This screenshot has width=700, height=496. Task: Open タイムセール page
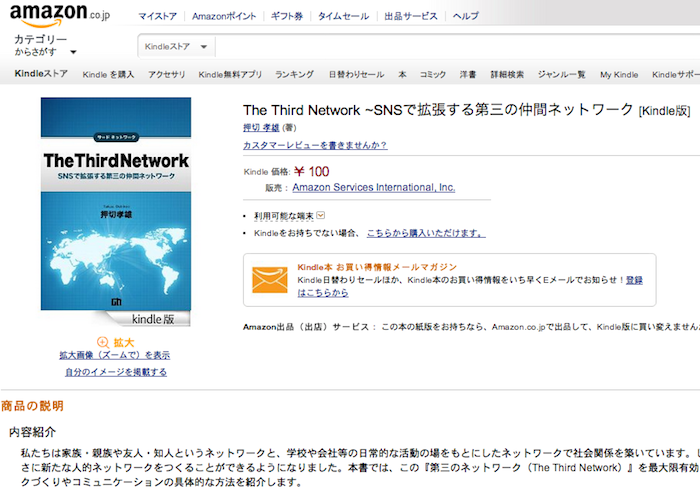coord(343,17)
